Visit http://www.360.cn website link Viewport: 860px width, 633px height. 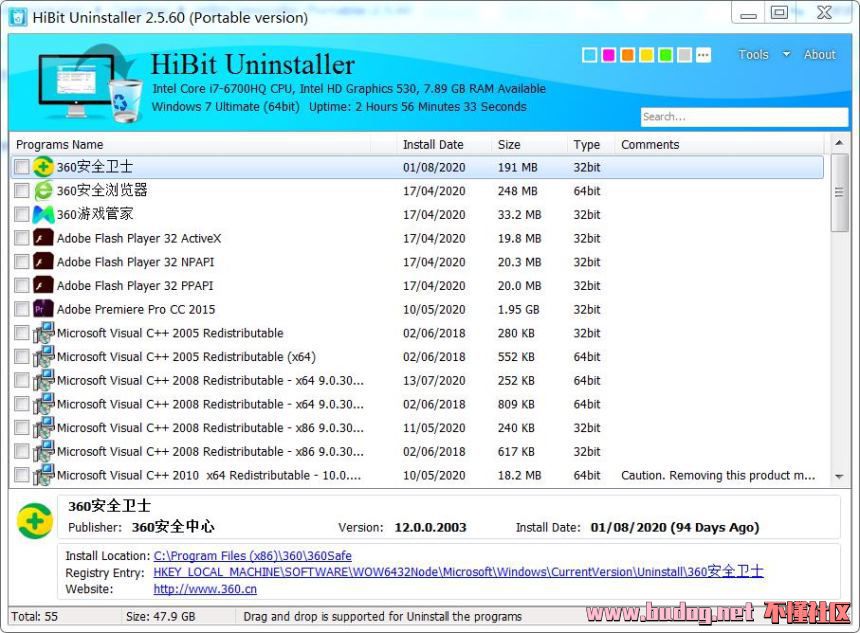point(205,589)
